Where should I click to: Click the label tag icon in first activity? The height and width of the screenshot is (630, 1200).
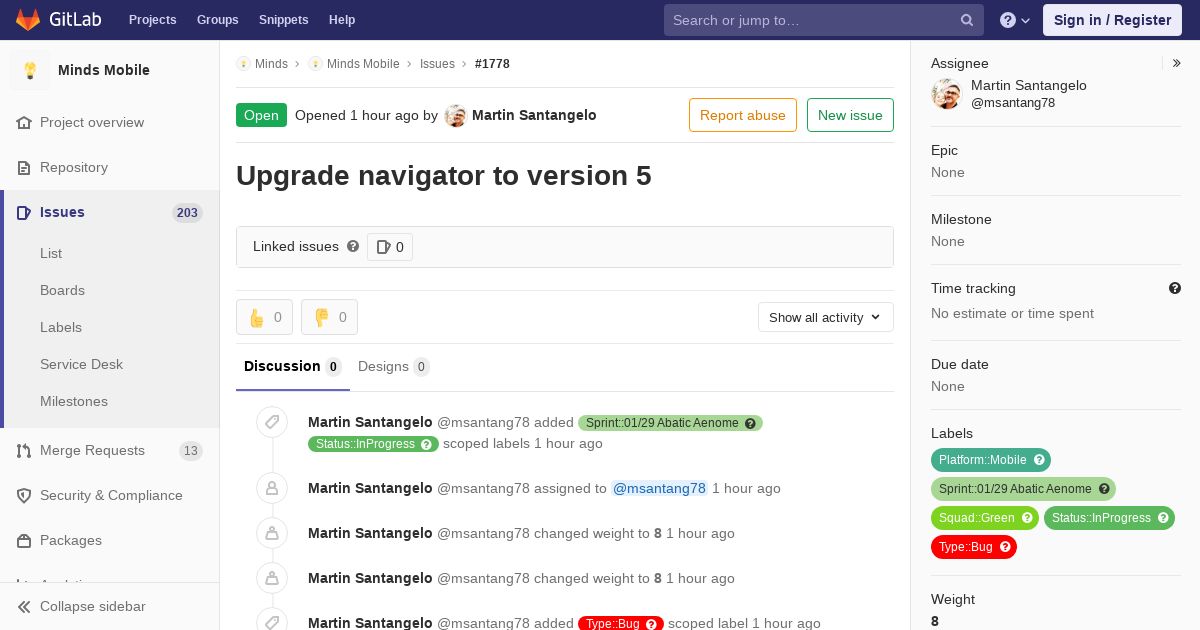coord(271,422)
